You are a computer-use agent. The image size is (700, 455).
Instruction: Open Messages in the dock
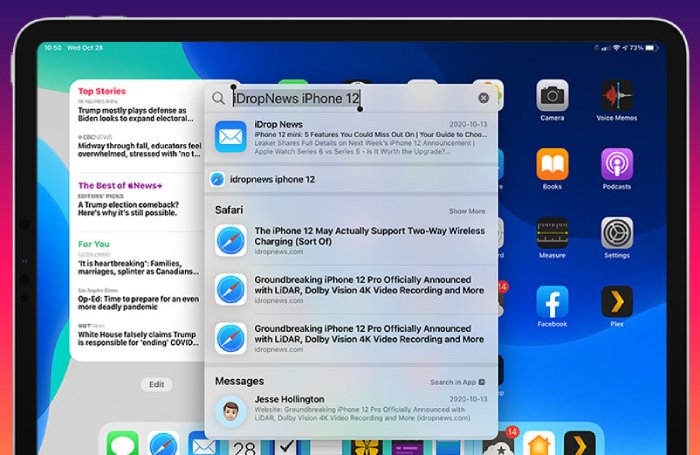[x=122, y=444]
